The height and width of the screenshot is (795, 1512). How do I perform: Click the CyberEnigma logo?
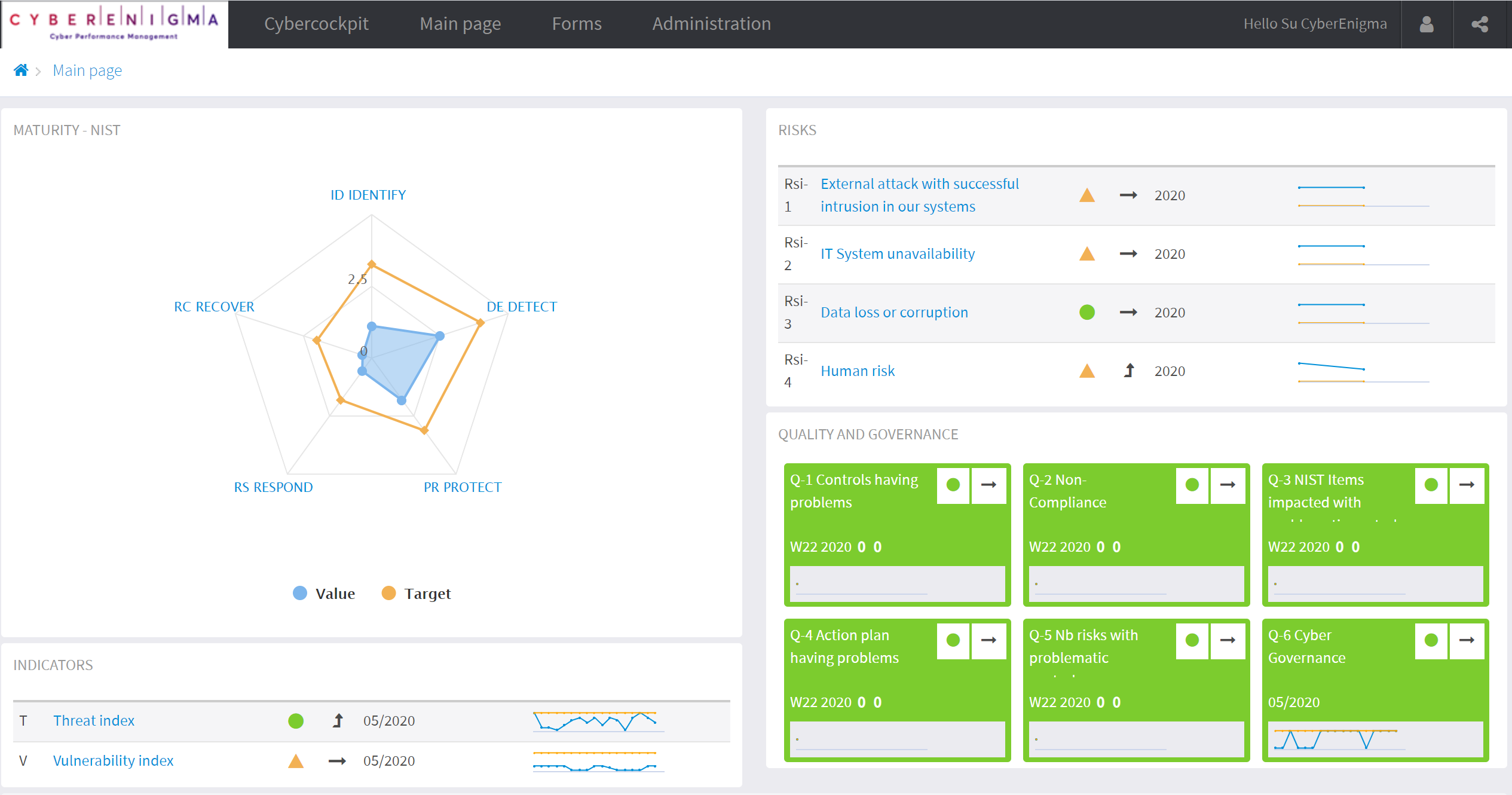click(114, 25)
